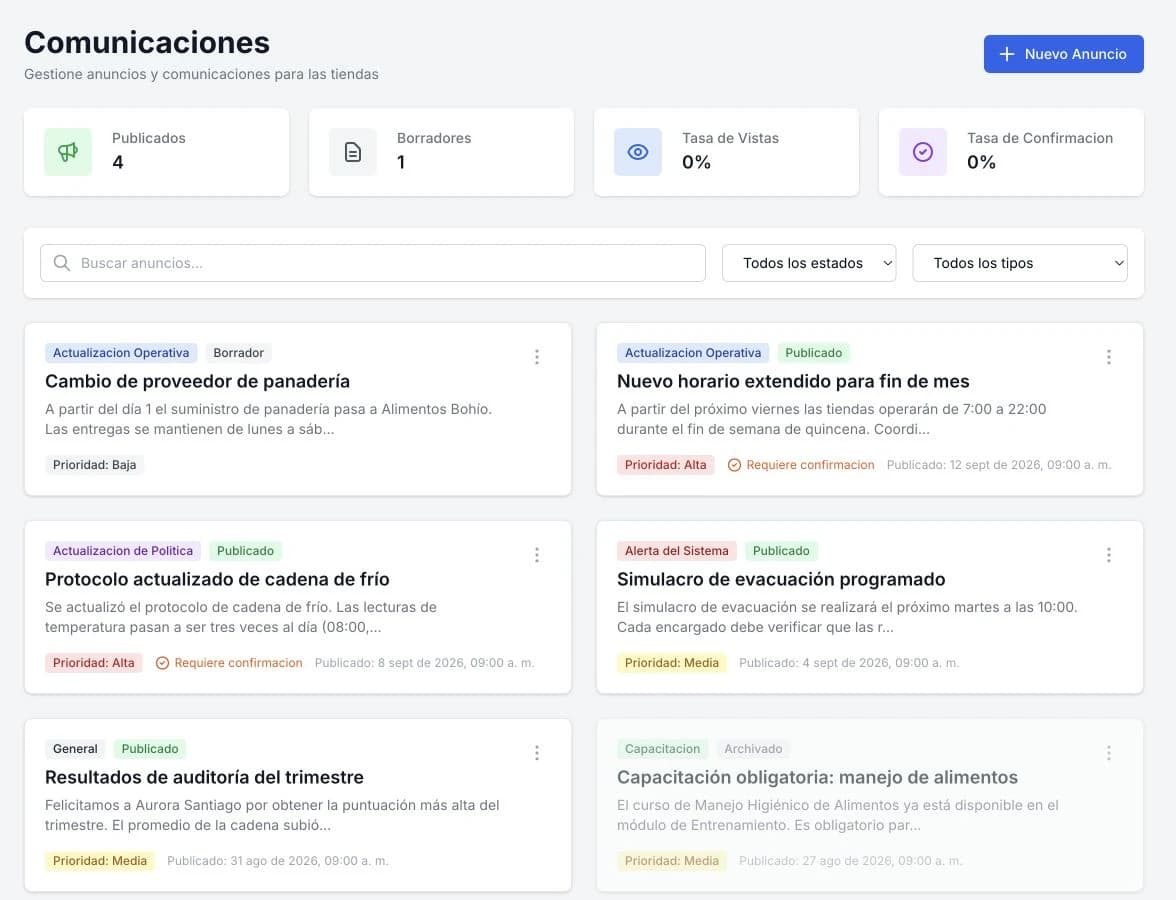Open options menu for Simulacro de evacuación programado

(1108, 555)
